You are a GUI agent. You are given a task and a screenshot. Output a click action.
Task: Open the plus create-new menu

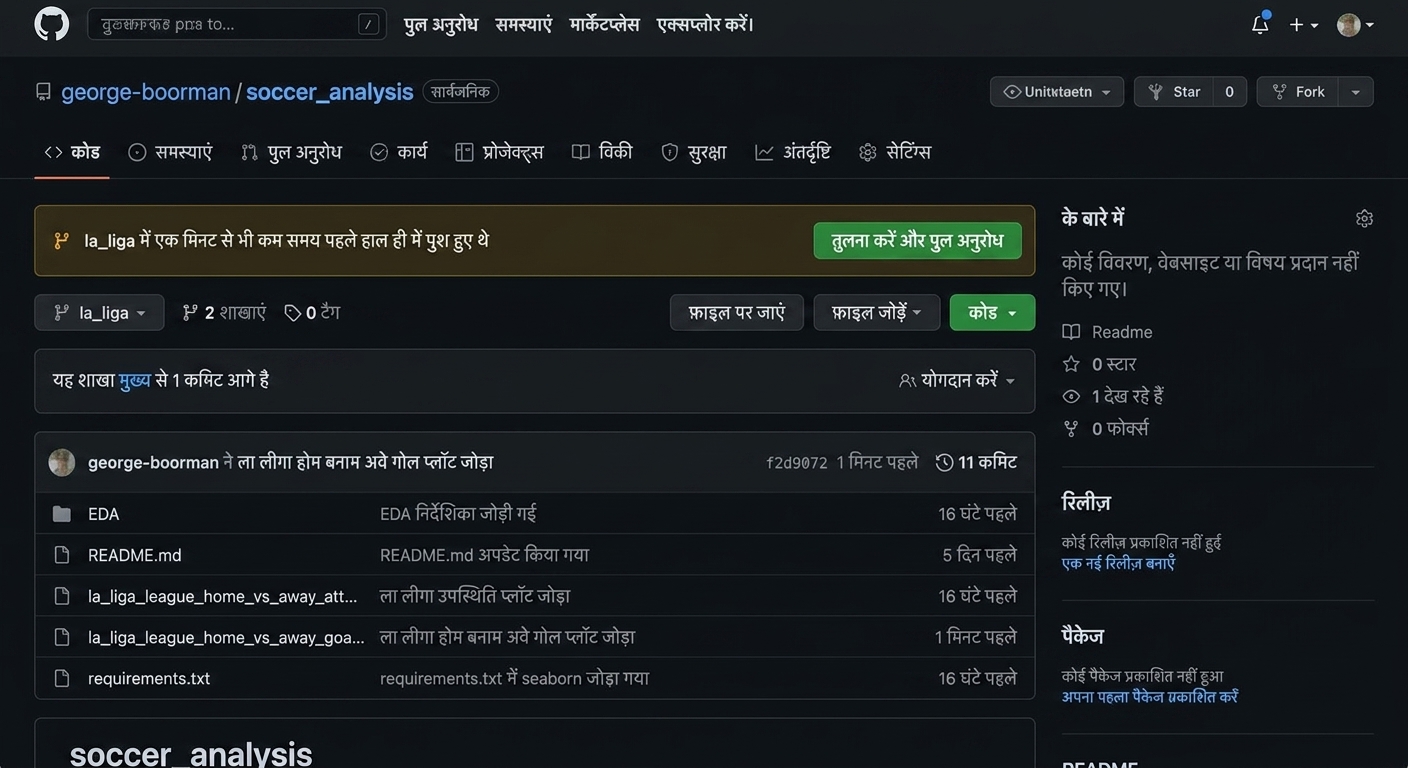point(1303,25)
